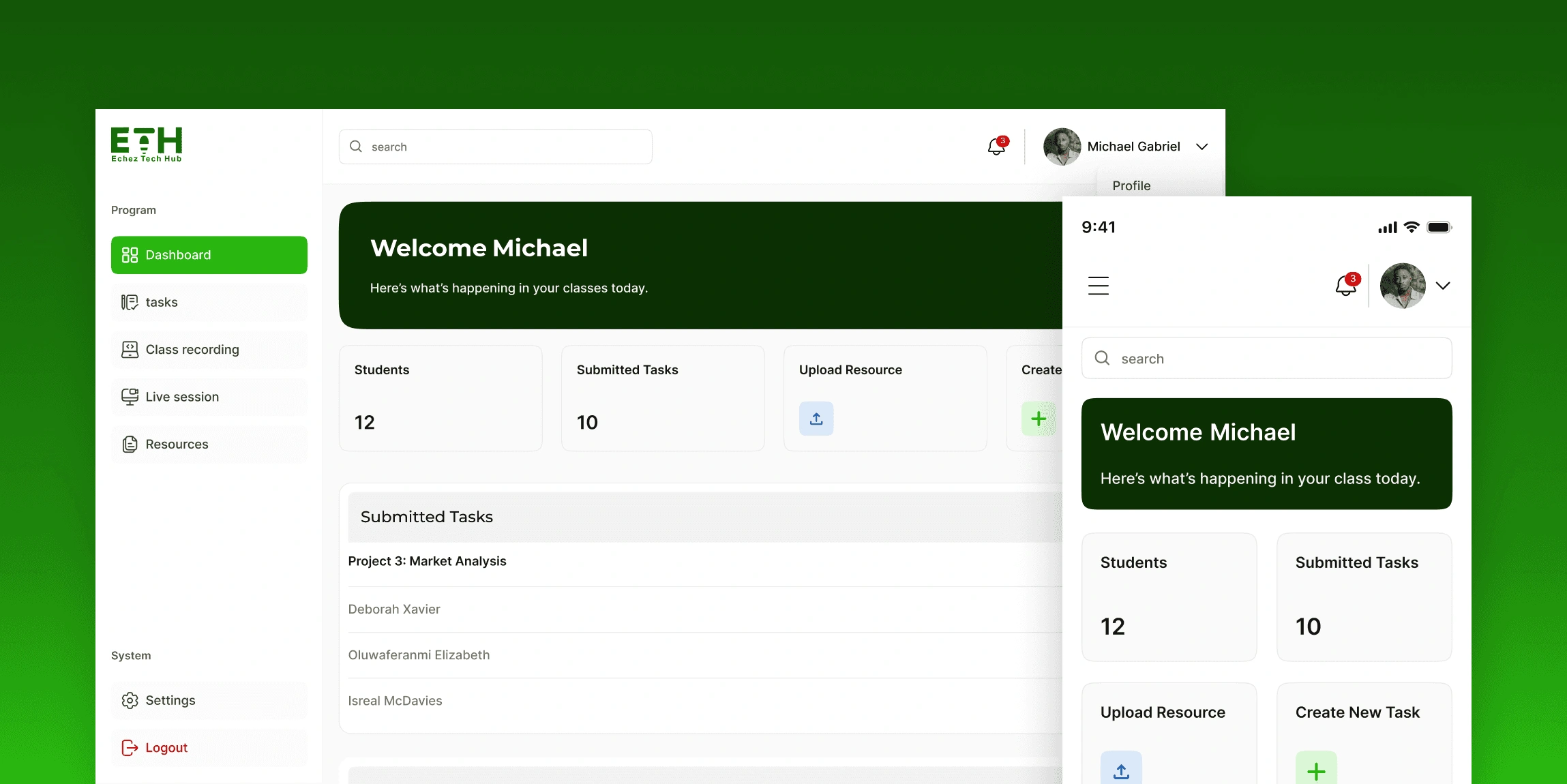
Task: Click the desktop notification bell icon
Action: (996, 147)
